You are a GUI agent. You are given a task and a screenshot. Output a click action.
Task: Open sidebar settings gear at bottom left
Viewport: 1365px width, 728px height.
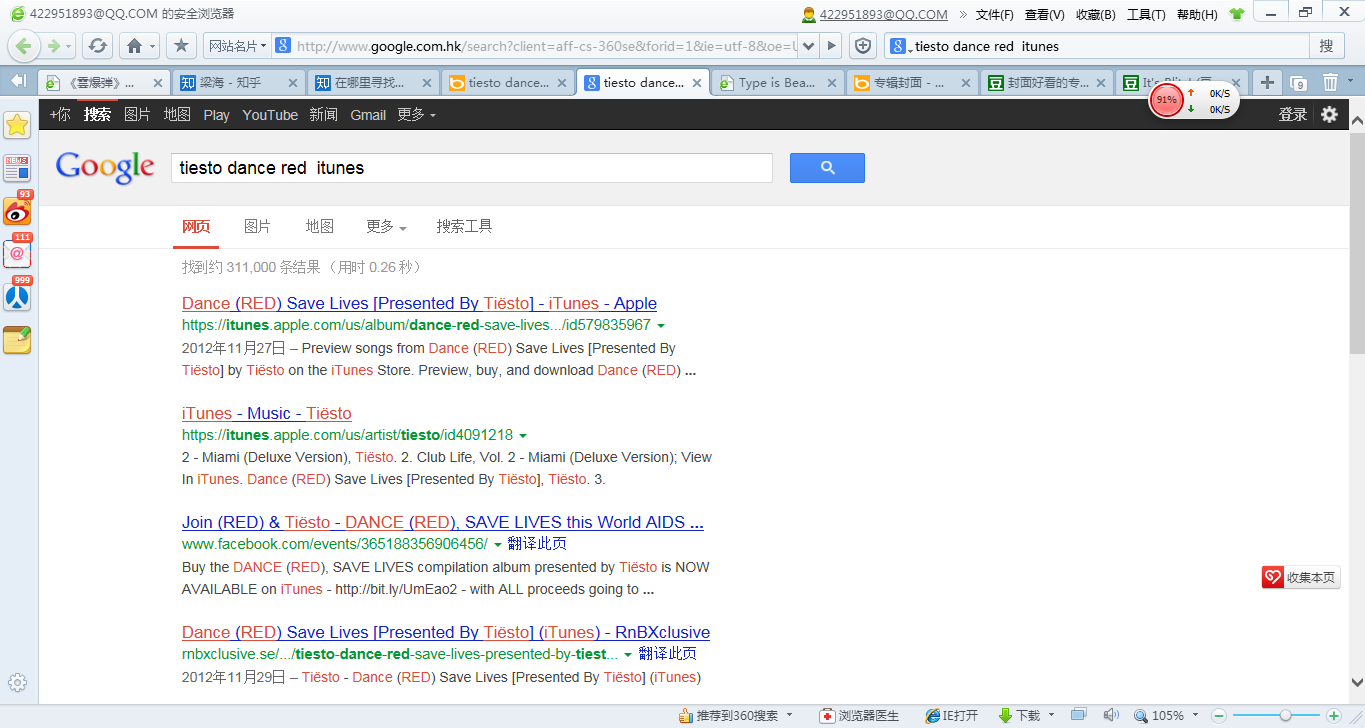[17, 683]
